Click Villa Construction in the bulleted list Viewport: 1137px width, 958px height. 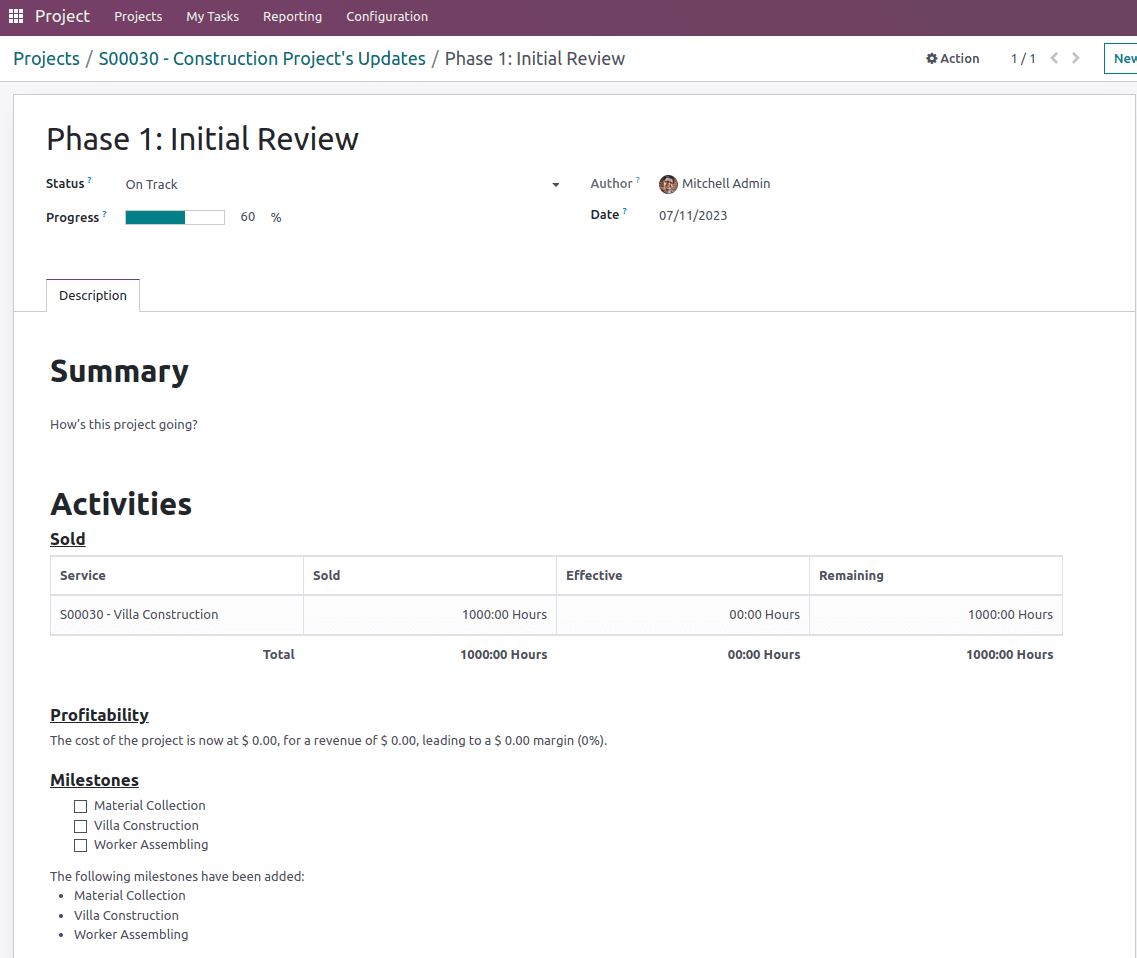[126, 915]
